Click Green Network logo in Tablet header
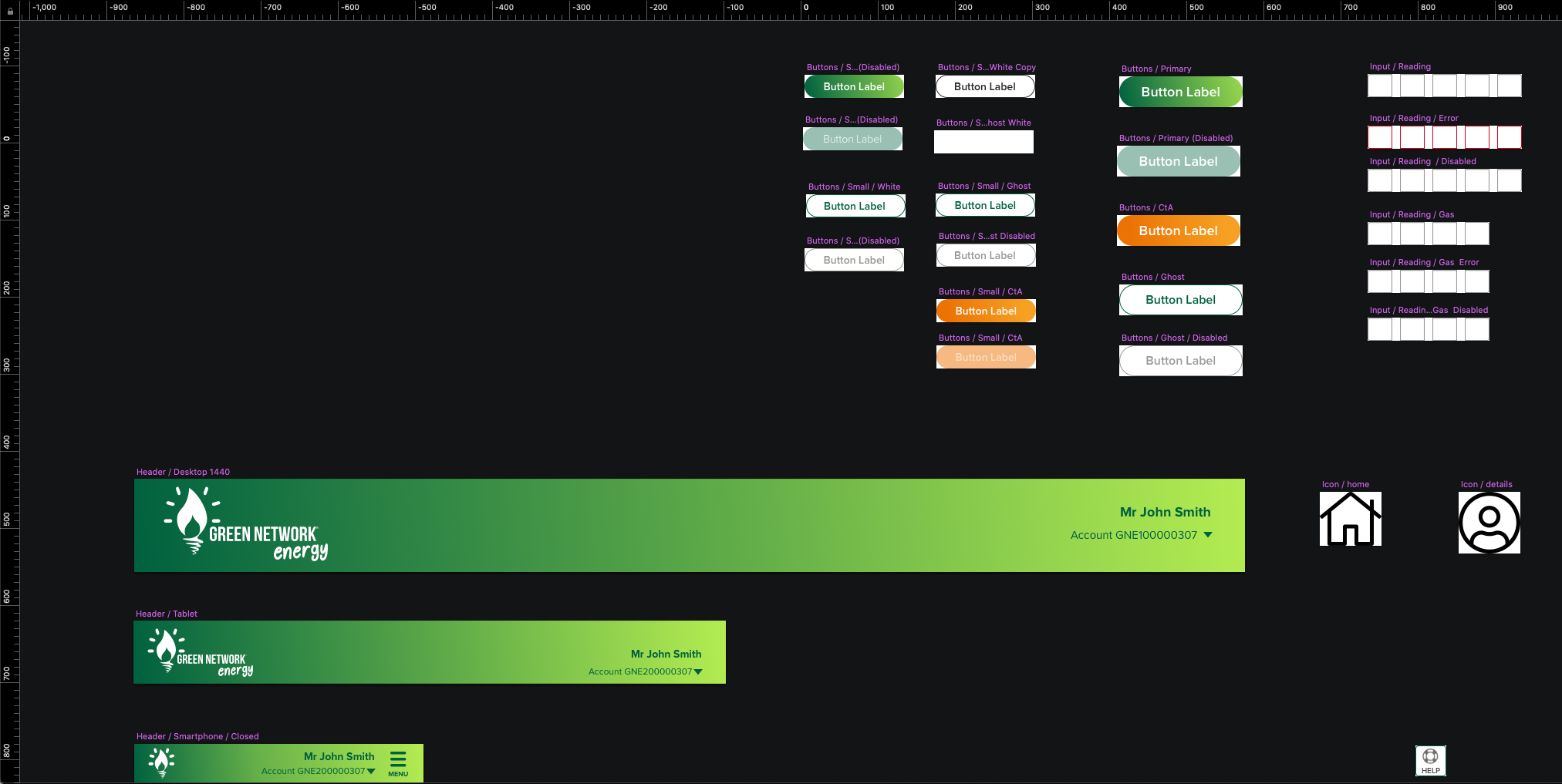The height and width of the screenshot is (784, 1562). coord(201,653)
